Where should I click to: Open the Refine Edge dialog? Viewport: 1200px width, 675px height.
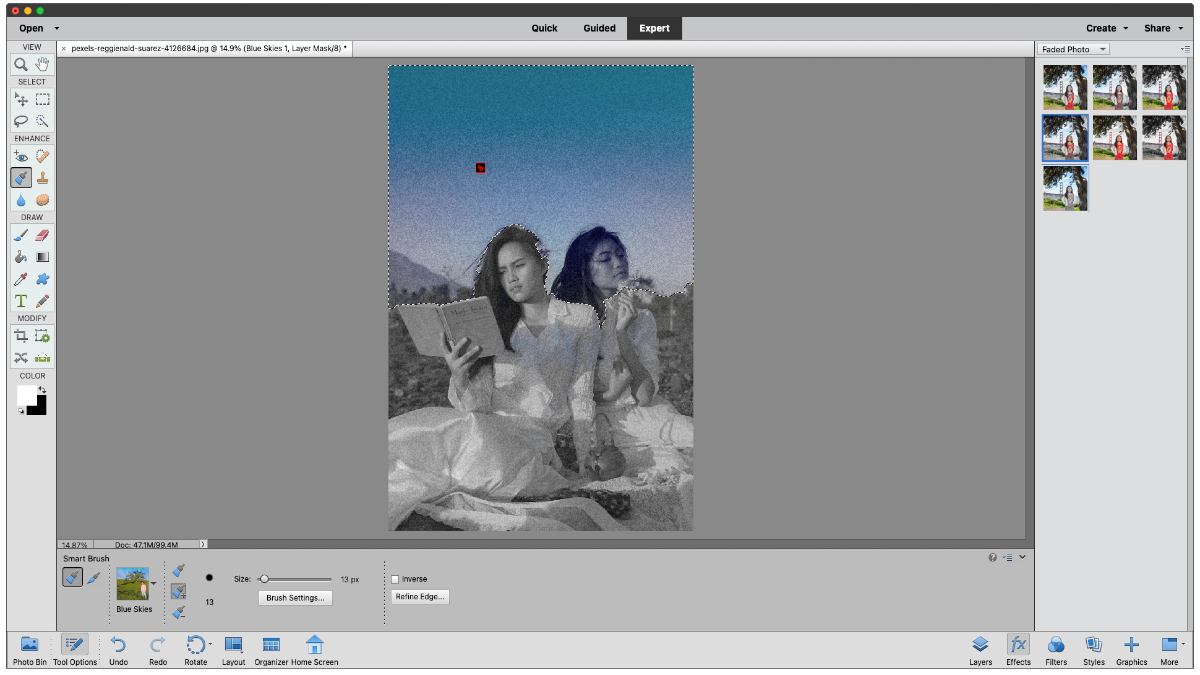tap(420, 597)
